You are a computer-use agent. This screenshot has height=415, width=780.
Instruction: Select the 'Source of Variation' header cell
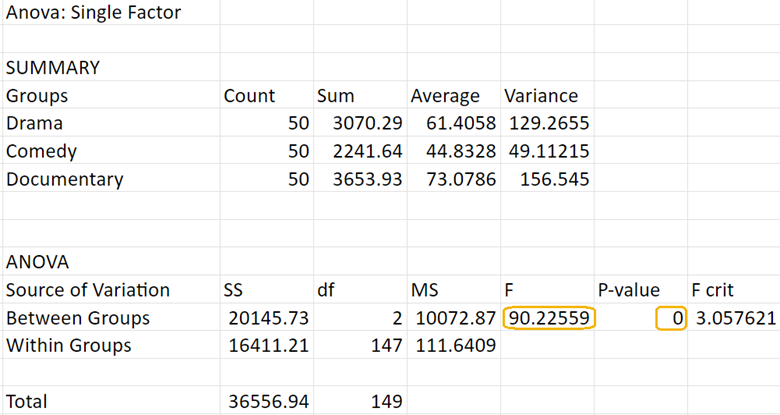(x=88, y=290)
